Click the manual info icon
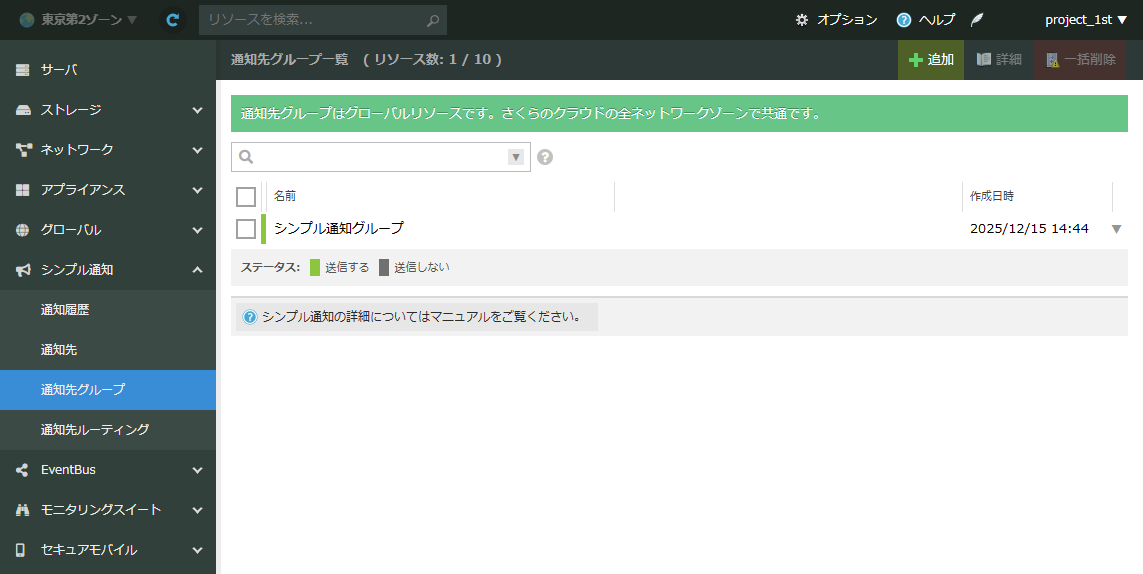 click(x=250, y=317)
